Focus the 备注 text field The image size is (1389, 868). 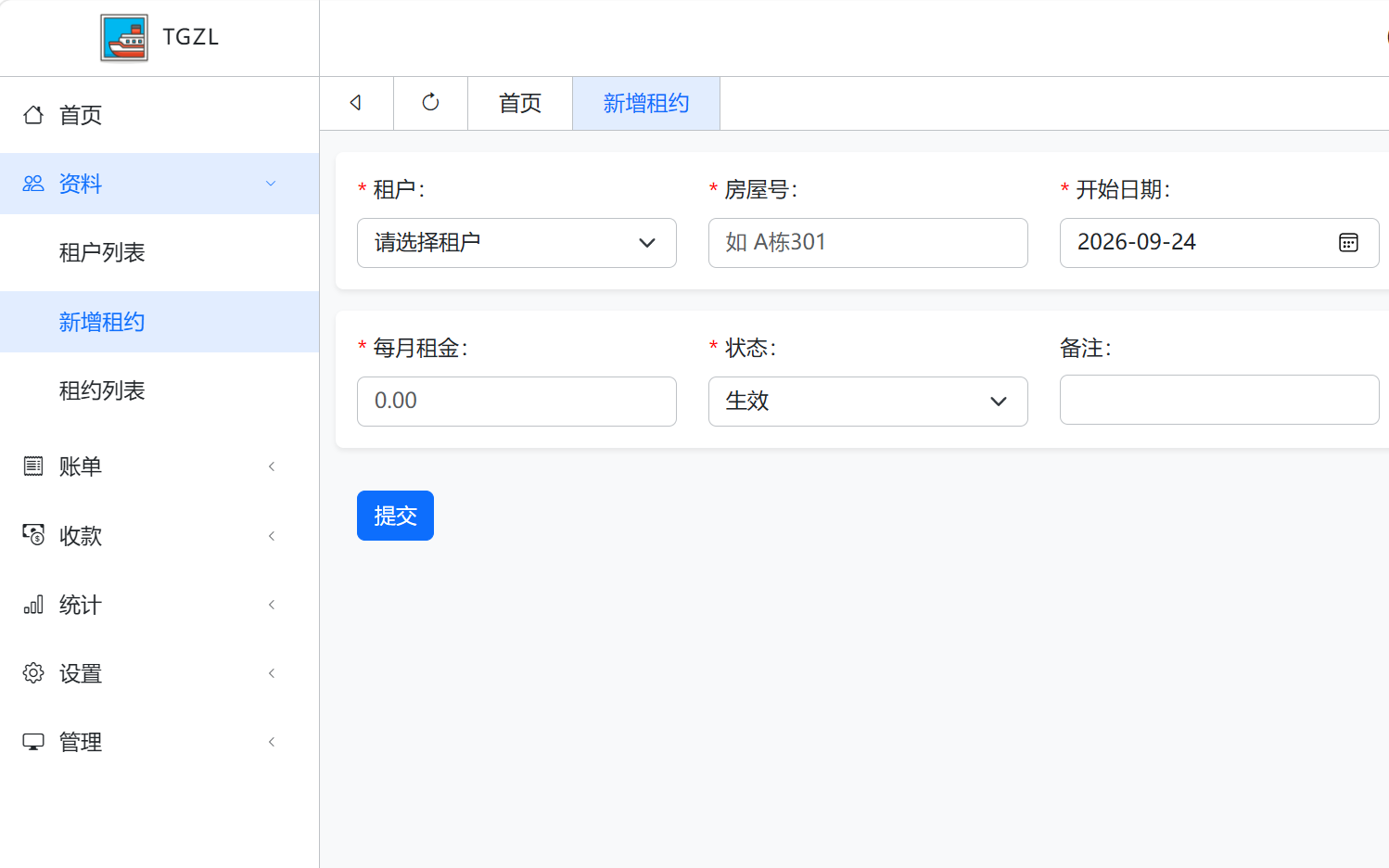coord(1219,400)
